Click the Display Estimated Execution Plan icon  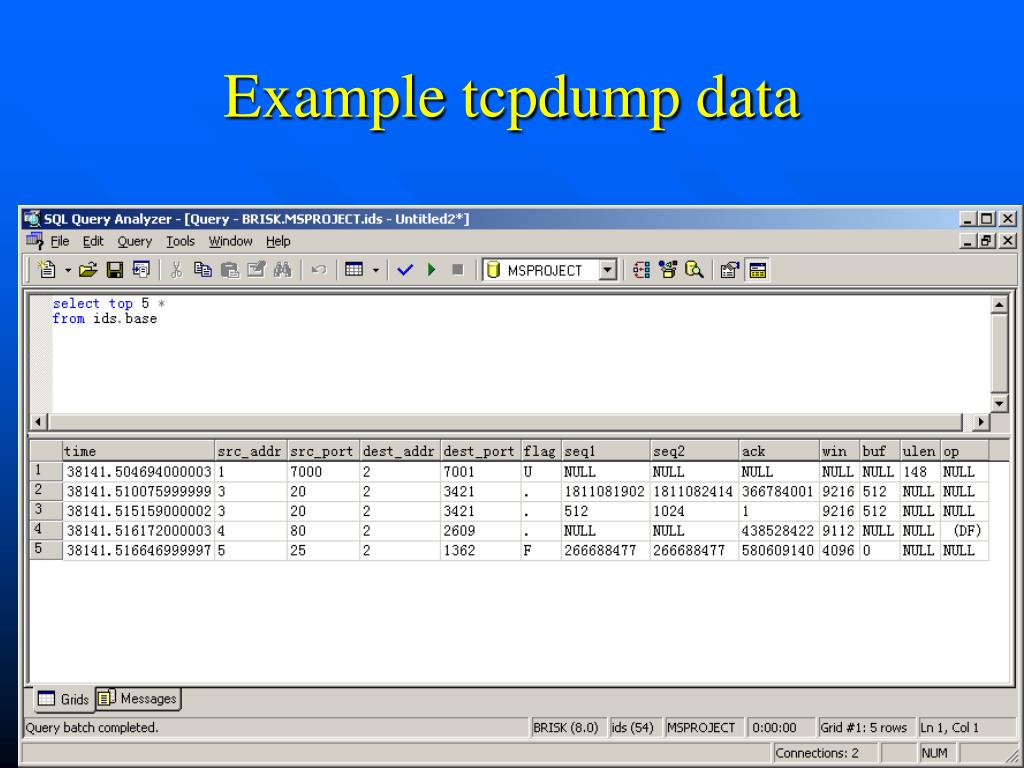641,270
